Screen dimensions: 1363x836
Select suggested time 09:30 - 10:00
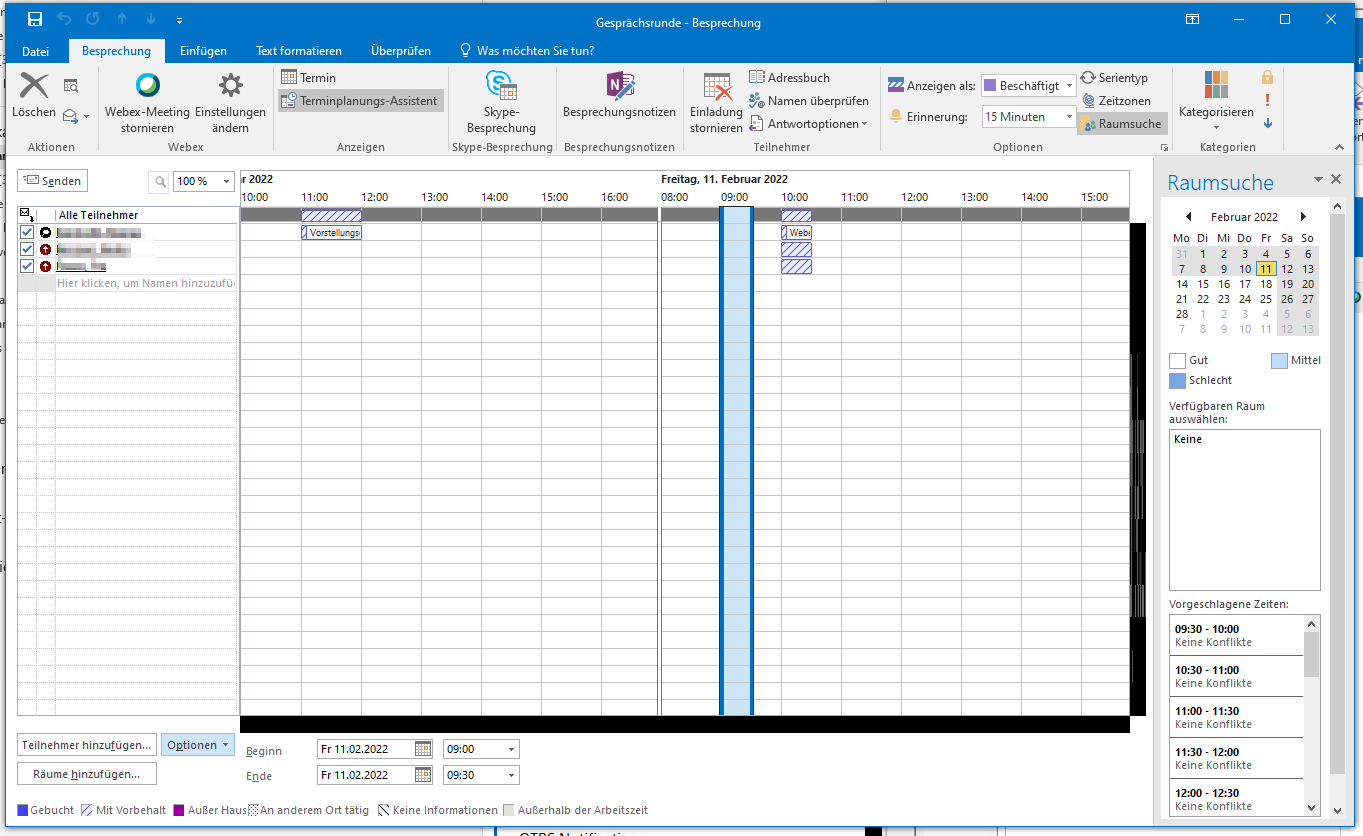pyautogui.click(x=1236, y=635)
